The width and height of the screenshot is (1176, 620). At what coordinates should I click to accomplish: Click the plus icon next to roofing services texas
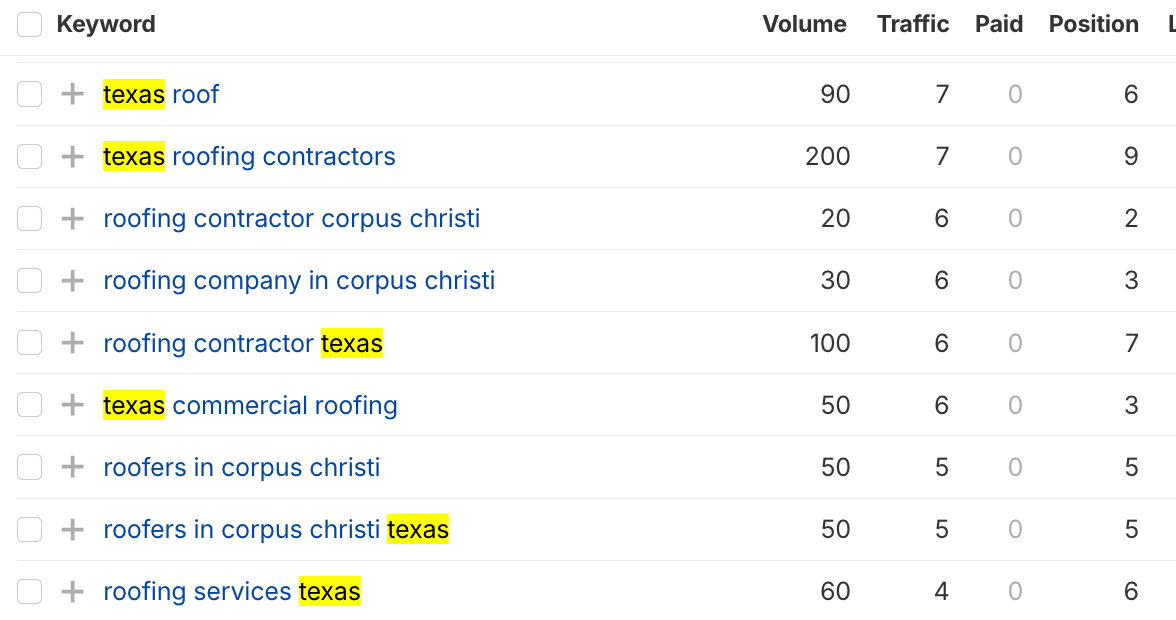[71, 590]
